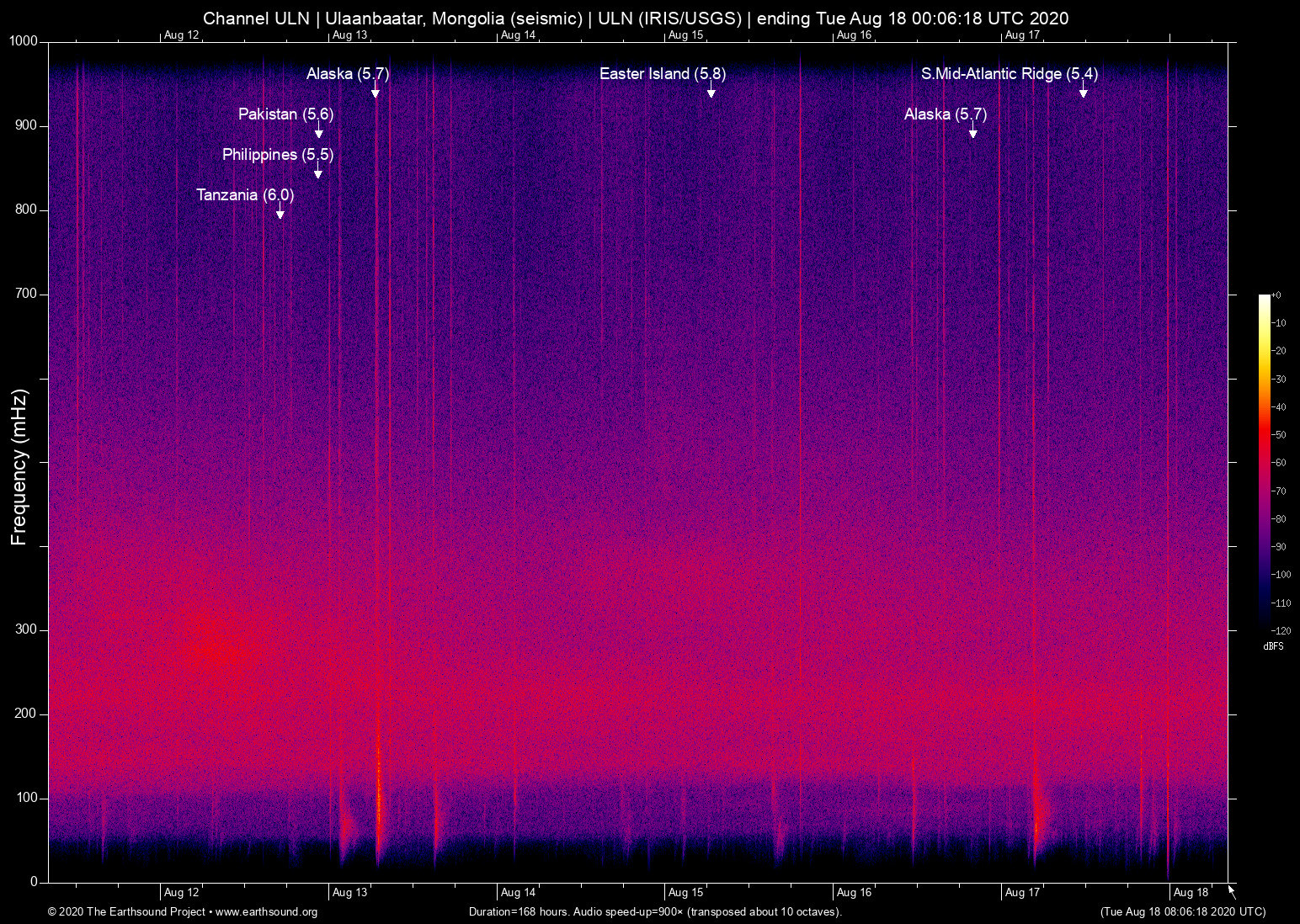Image resolution: width=1300 pixels, height=924 pixels.
Task: Open the www.earthsound.org link in the footer
Action: tap(266, 912)
